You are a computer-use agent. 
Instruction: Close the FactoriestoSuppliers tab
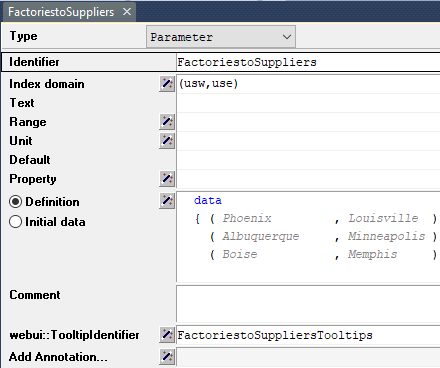click(127, 12)
